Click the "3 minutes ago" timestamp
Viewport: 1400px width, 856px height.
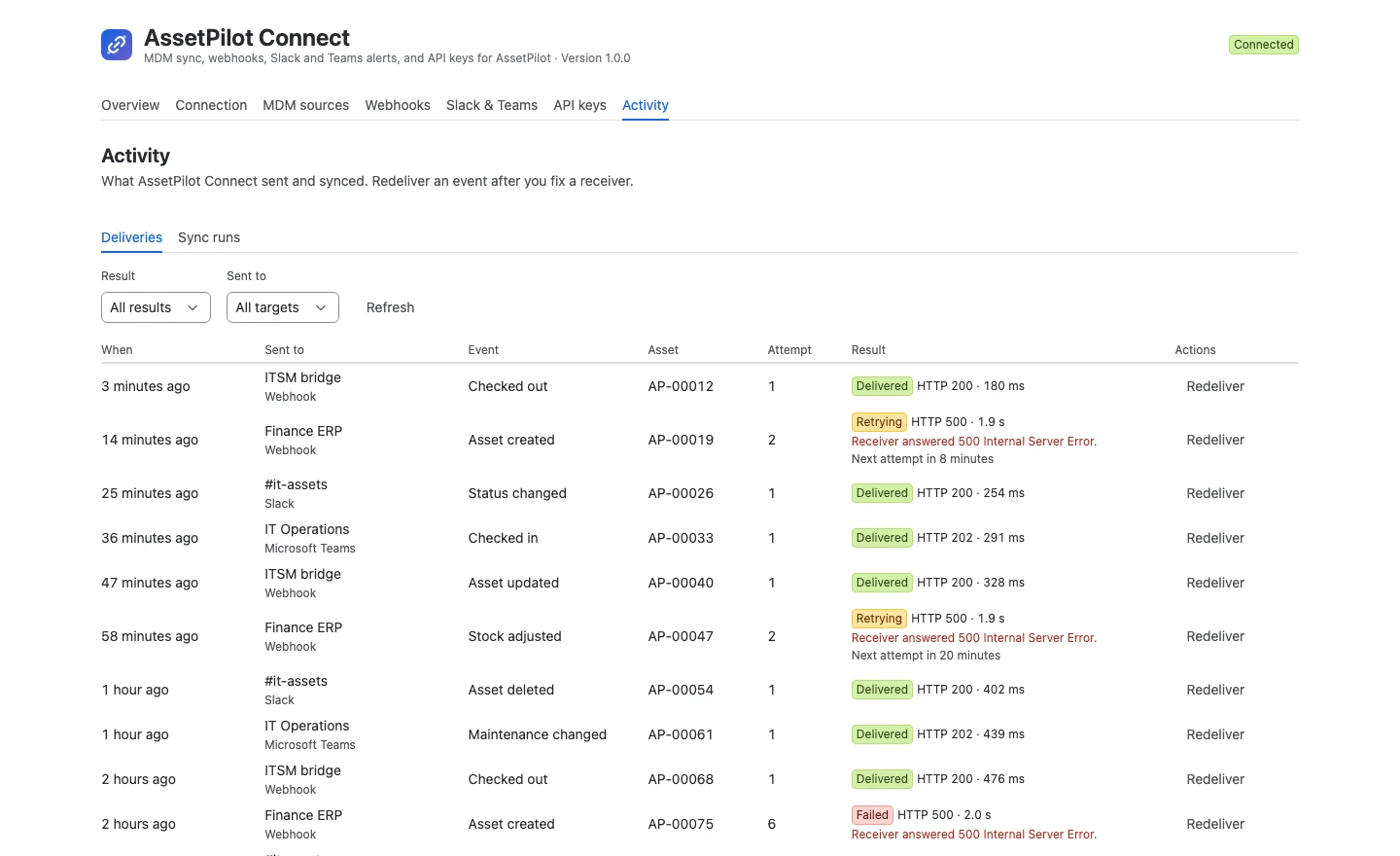146,386
